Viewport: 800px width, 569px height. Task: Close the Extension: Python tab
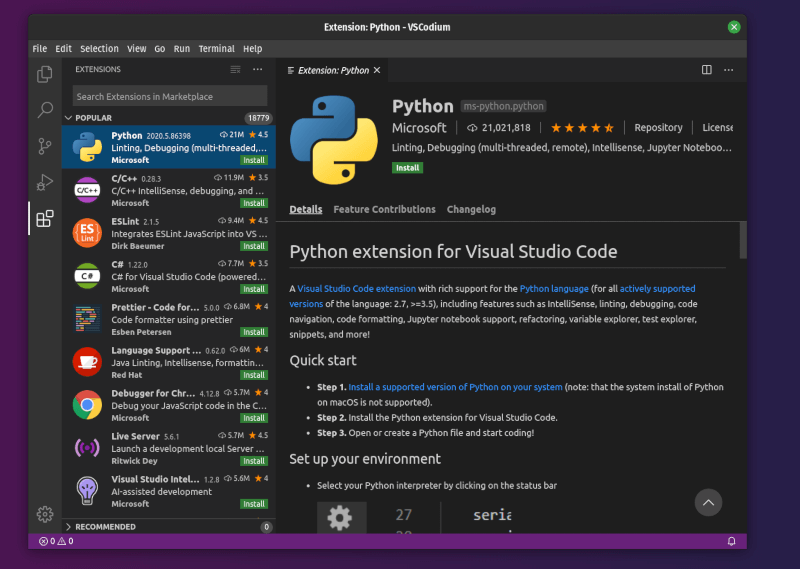(377, 70)
